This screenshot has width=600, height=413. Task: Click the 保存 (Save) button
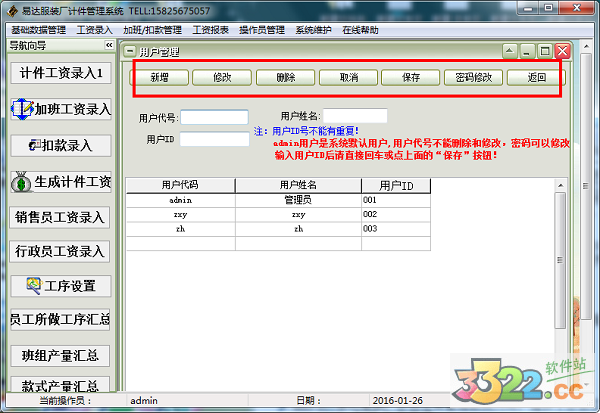(x=411, y=78)
